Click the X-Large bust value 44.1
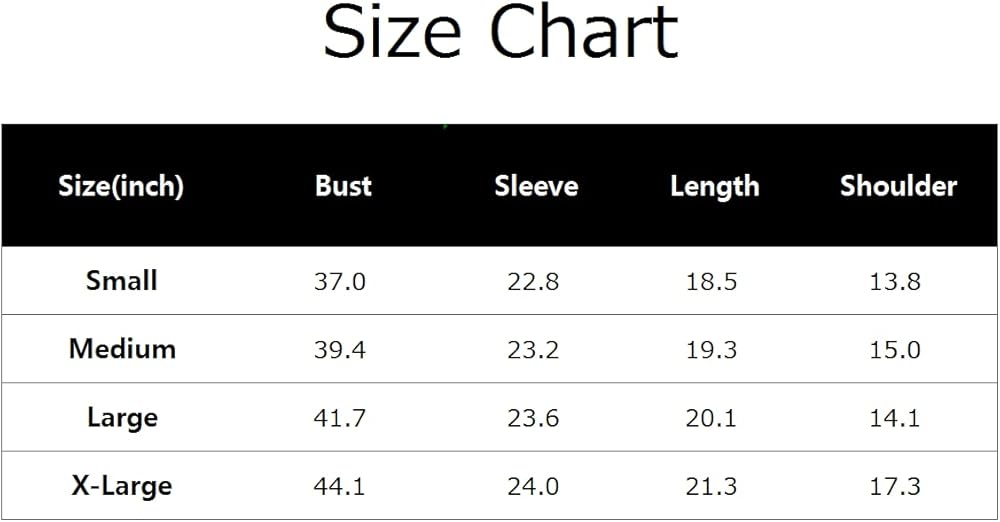Viewport: 1000px width, 522px height. pyautogui.click(x=340, y=487)
